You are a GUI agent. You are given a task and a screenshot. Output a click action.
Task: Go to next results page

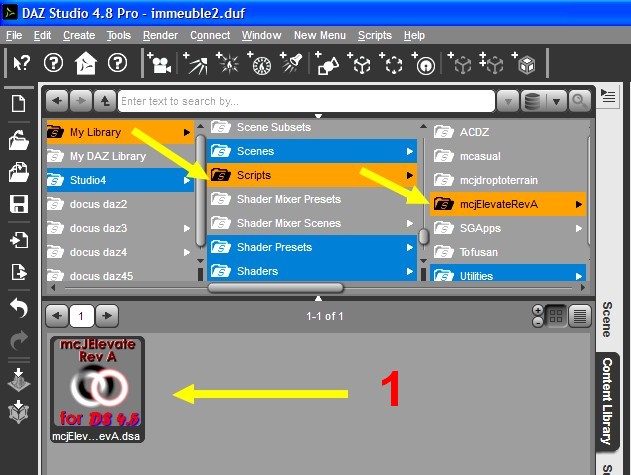[107, 316]
